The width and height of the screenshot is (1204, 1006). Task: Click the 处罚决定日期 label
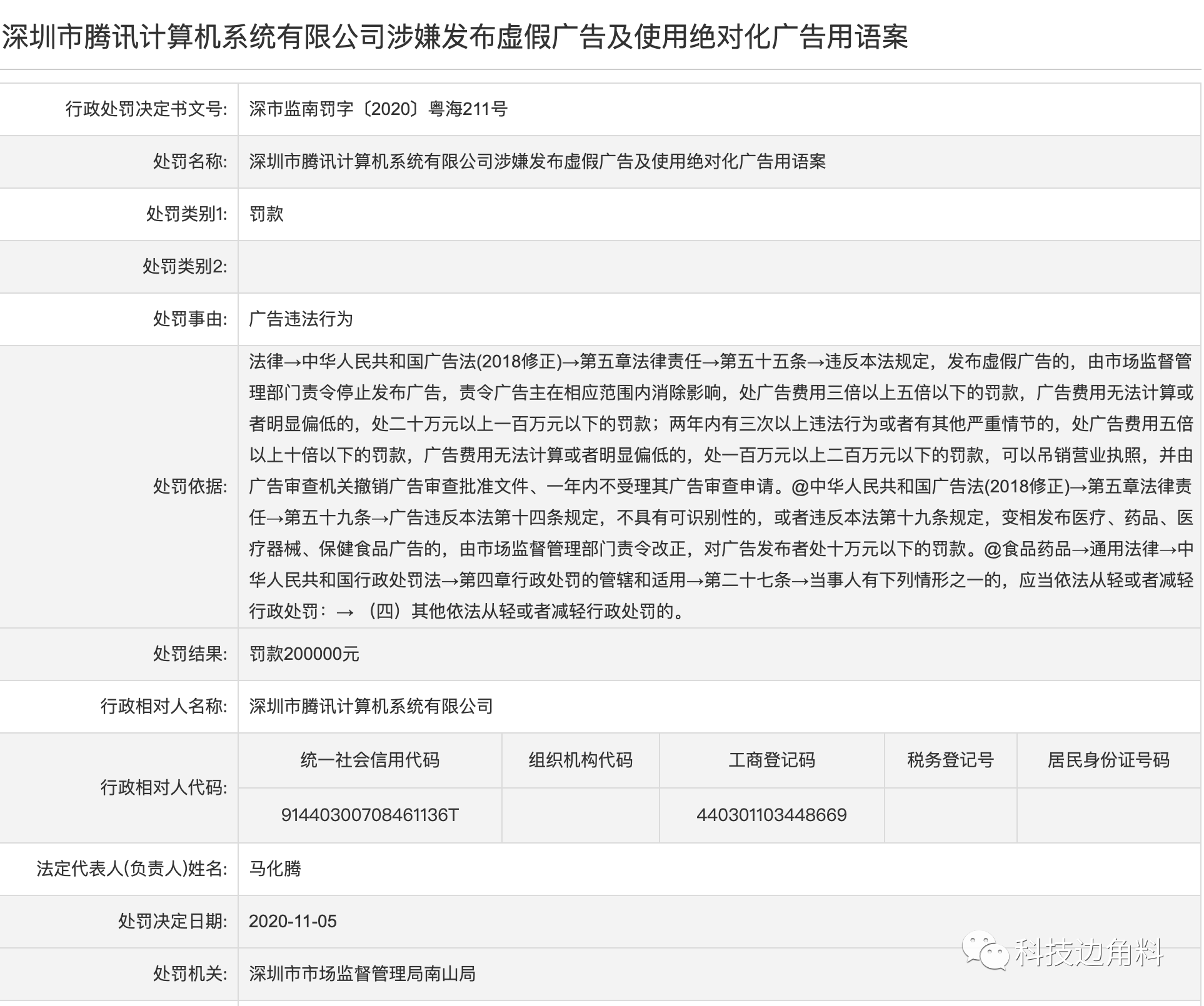(173, 922)
